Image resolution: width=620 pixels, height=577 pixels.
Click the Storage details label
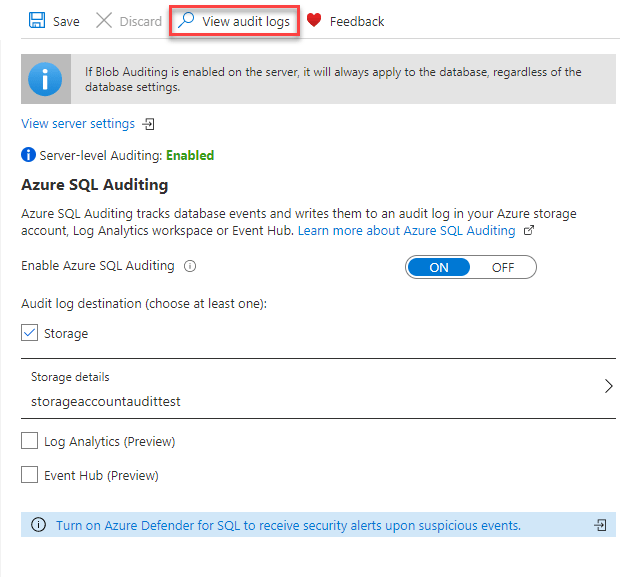(70, 377)
